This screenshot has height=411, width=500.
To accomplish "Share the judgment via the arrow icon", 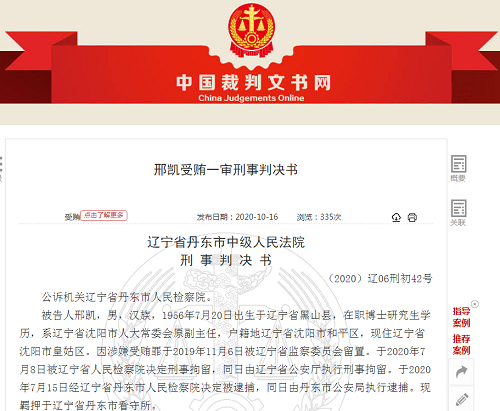I will click(461, 372).
